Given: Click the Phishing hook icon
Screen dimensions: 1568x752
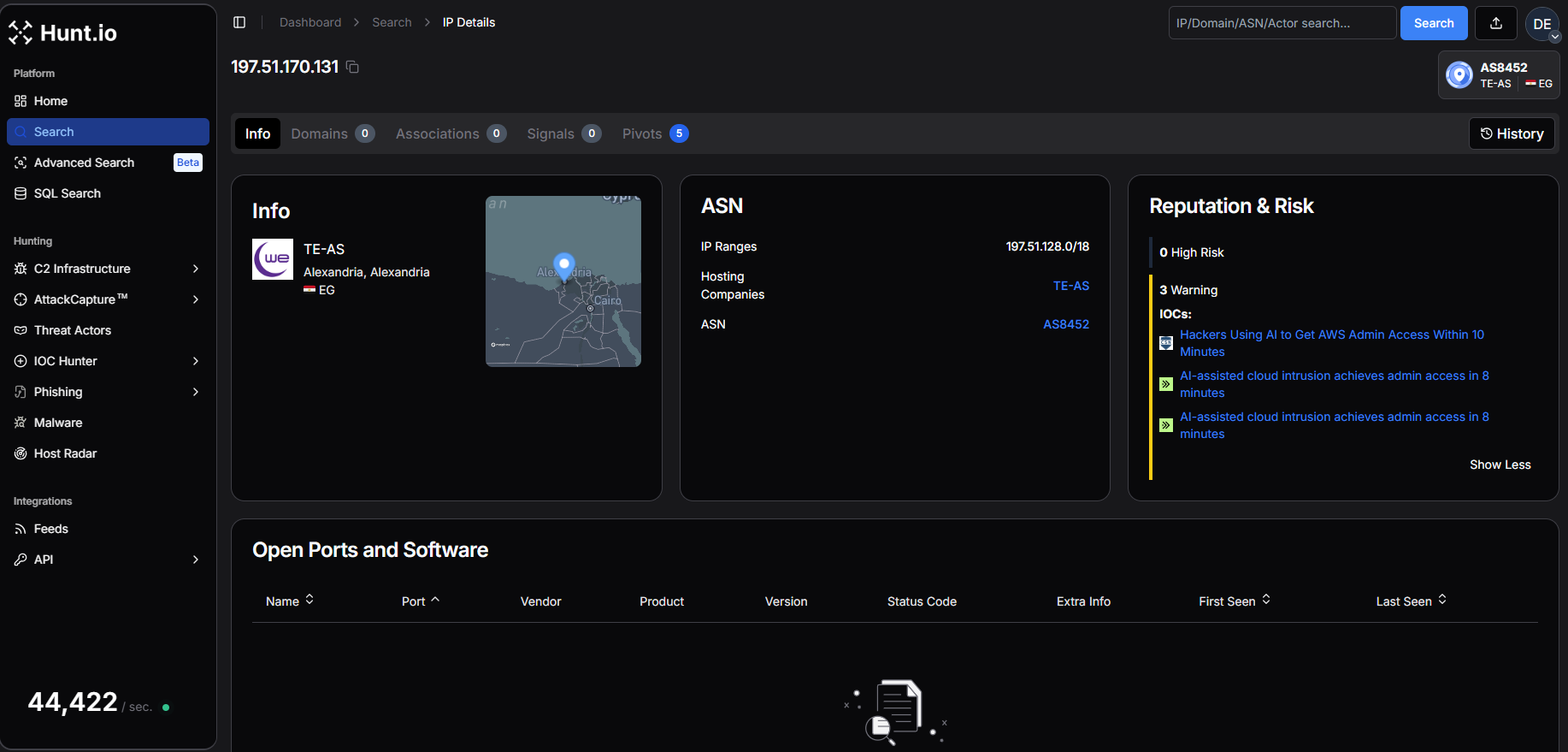Looking at the screenshot, I should 21,392.
